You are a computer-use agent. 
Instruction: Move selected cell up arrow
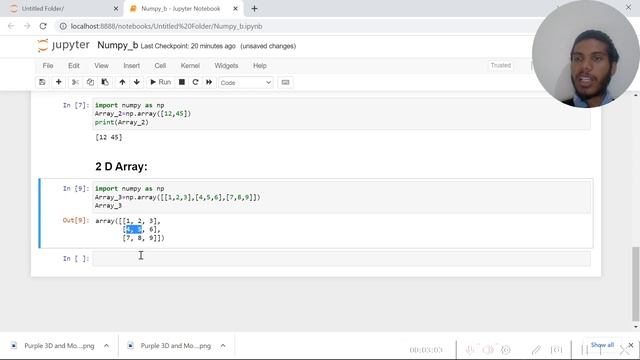122,82
